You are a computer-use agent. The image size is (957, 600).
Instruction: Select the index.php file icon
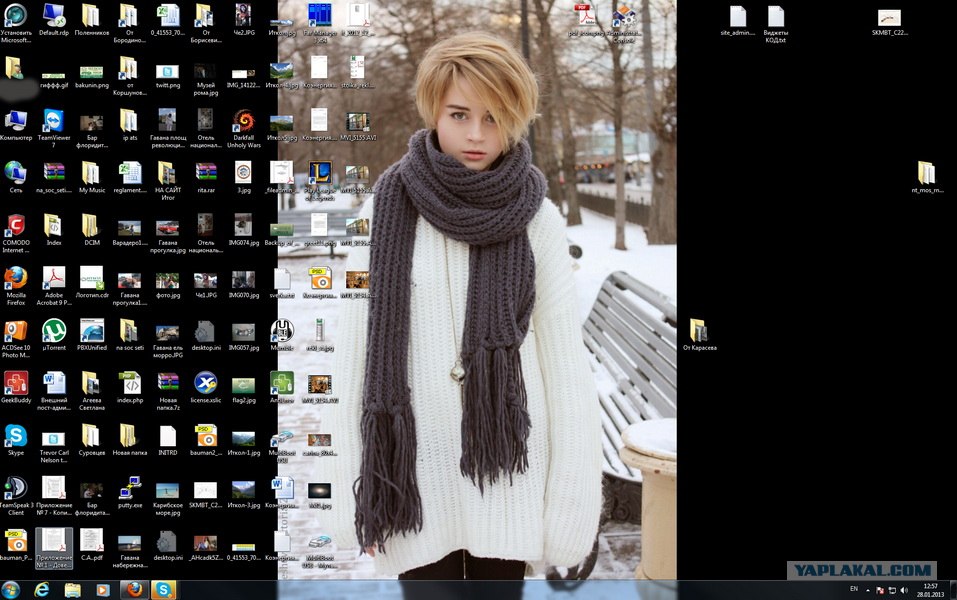click(x=130, y=384)
